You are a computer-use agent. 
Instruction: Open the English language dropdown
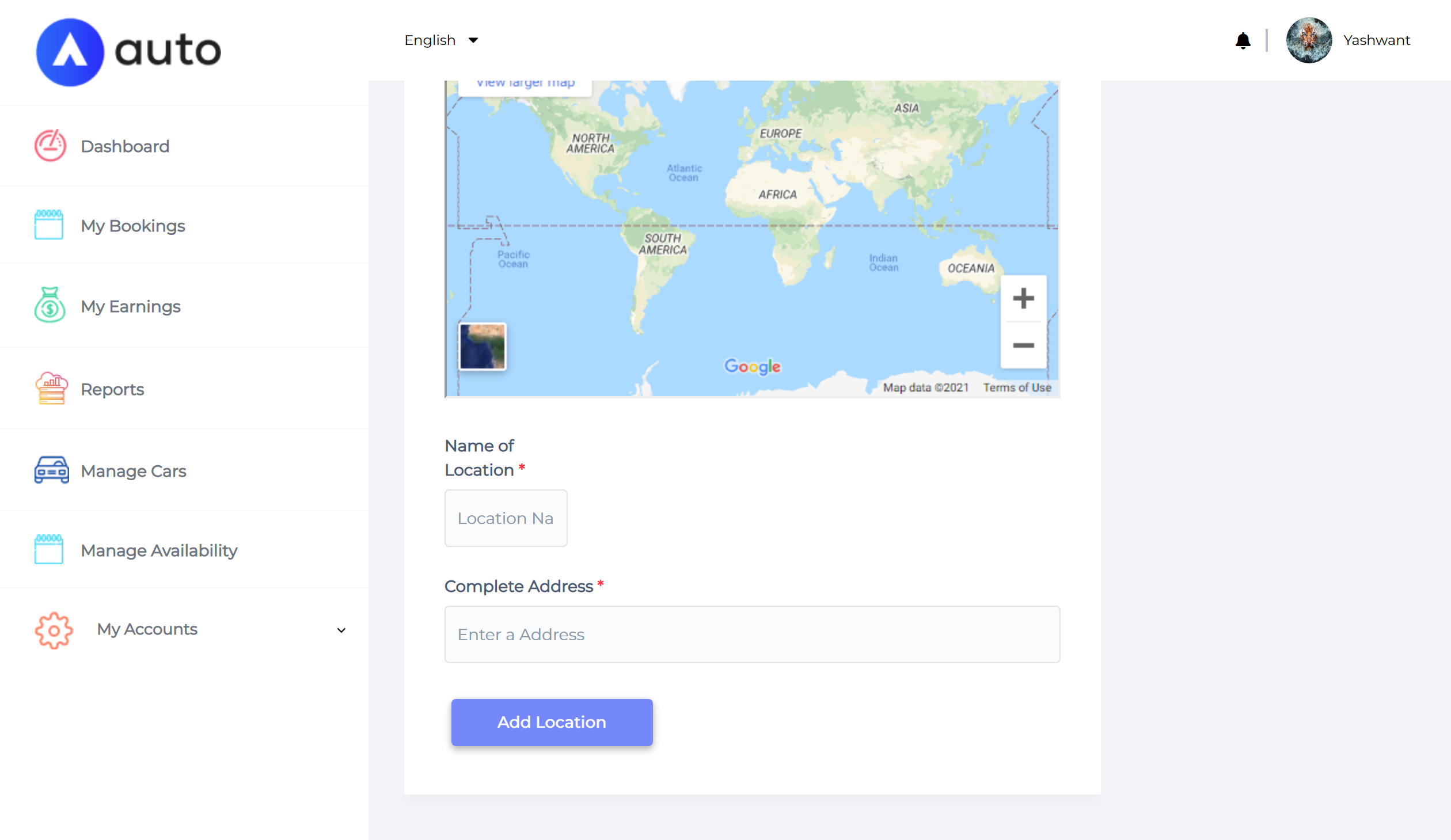point(439,39)
